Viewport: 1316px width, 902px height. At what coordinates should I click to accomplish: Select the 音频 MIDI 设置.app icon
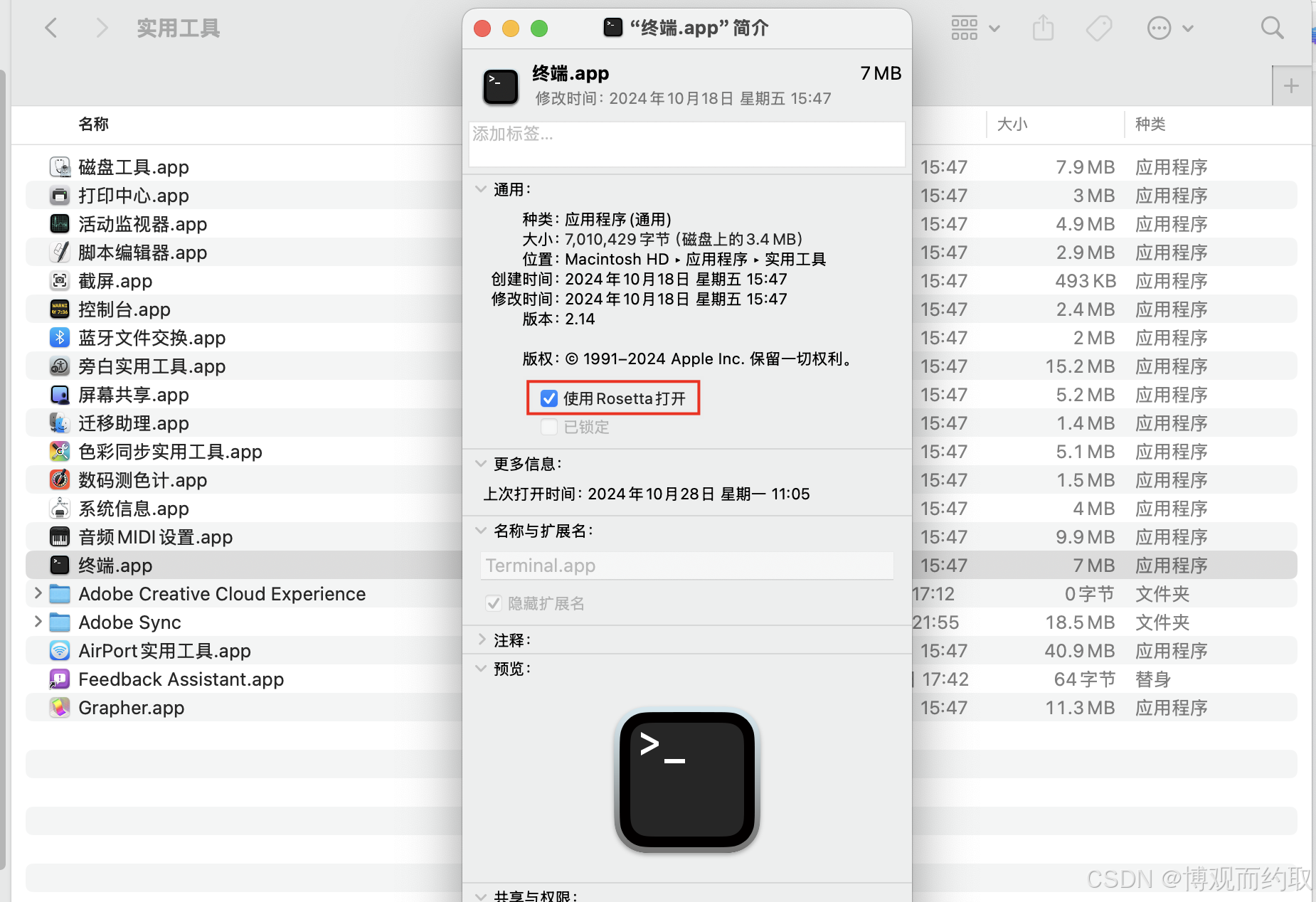click(60, 537)
